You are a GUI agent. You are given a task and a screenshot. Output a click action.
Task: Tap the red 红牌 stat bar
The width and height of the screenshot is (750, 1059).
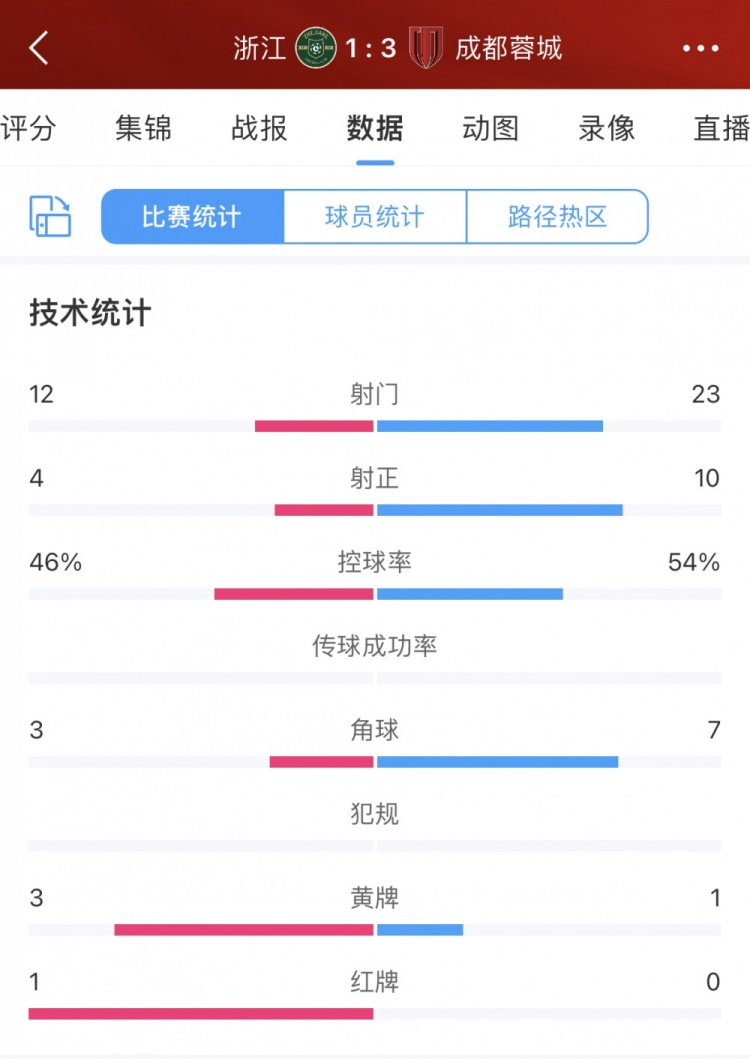pyautogui.click(x=201, y=1014)
